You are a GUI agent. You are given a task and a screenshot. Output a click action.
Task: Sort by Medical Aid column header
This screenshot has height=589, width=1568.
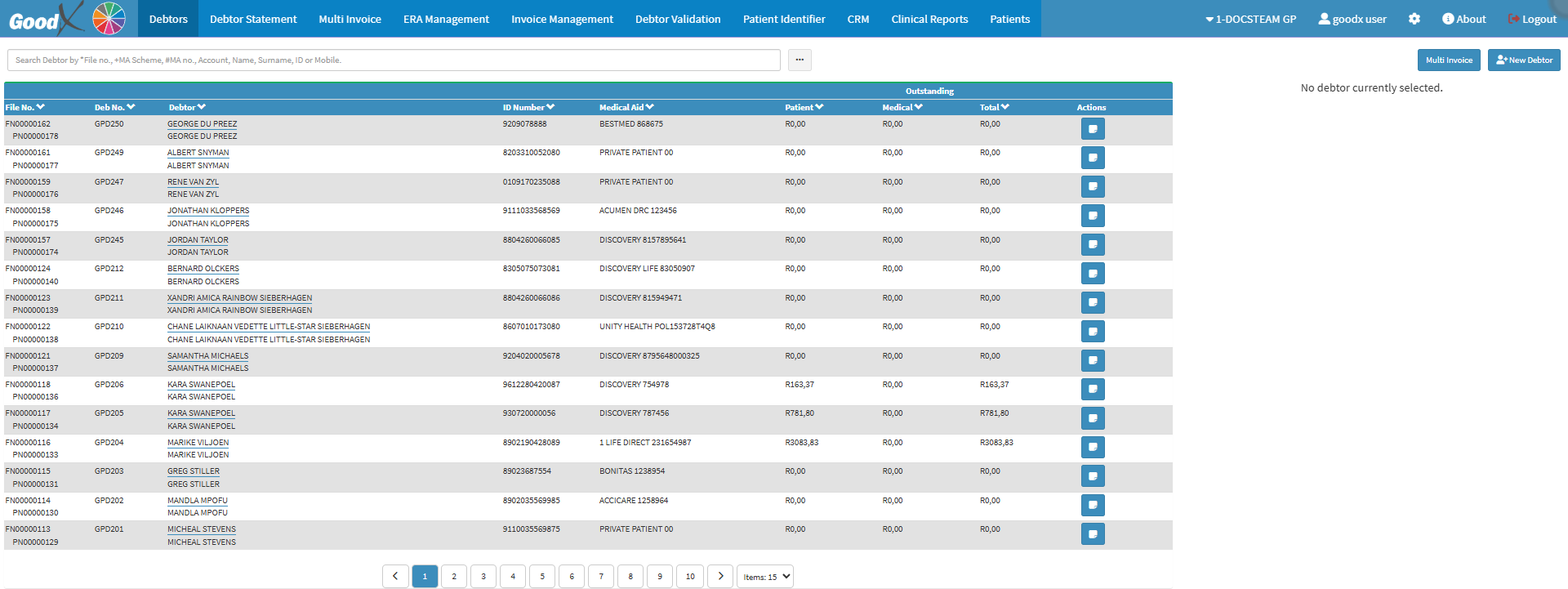(626, 107)
